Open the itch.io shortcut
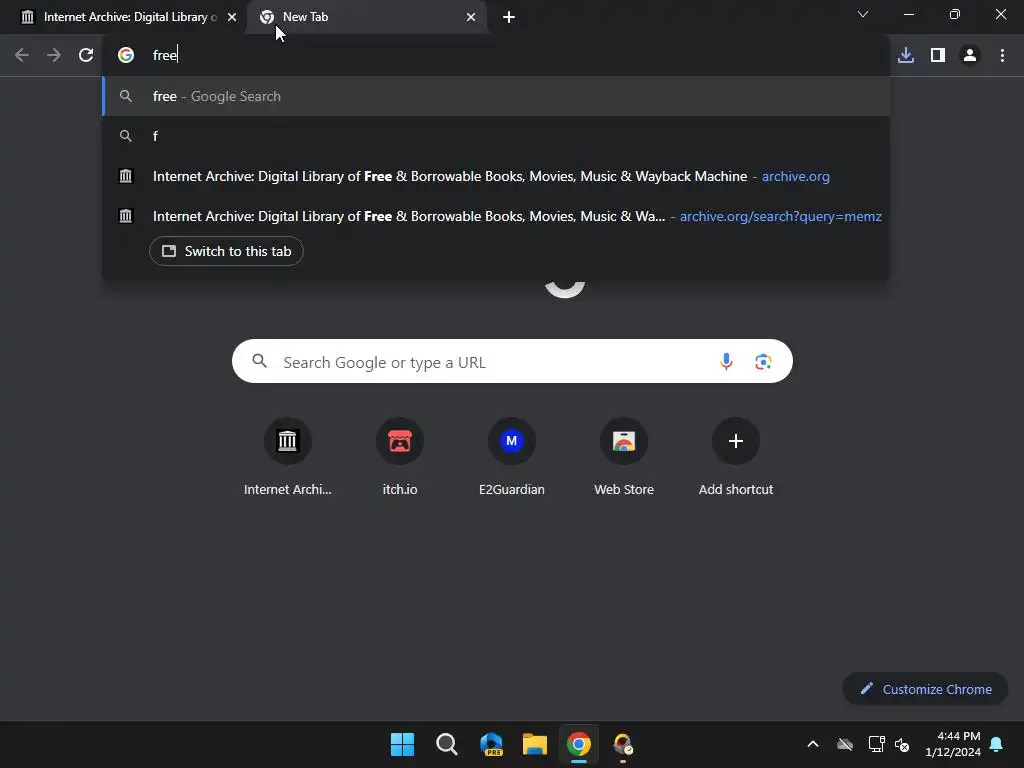The height and width of the screenshot is (768, 1024). 400,457
